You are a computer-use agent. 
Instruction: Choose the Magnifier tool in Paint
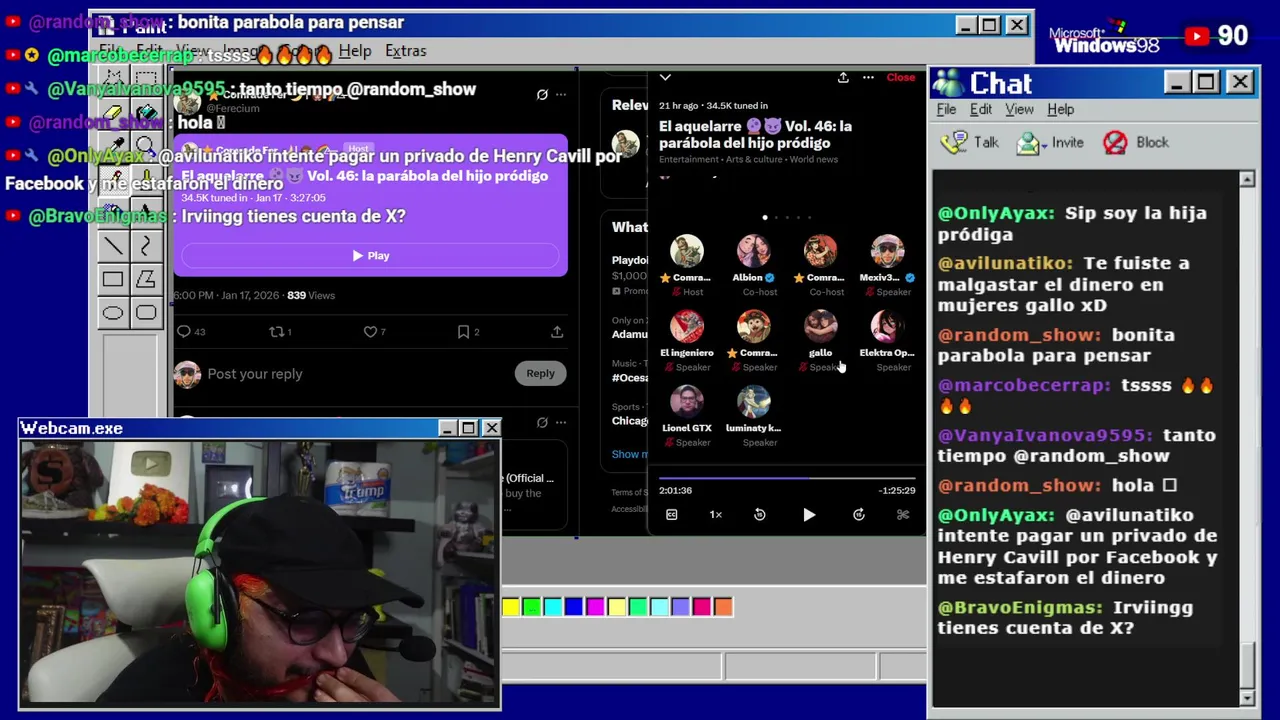(146, 146)
